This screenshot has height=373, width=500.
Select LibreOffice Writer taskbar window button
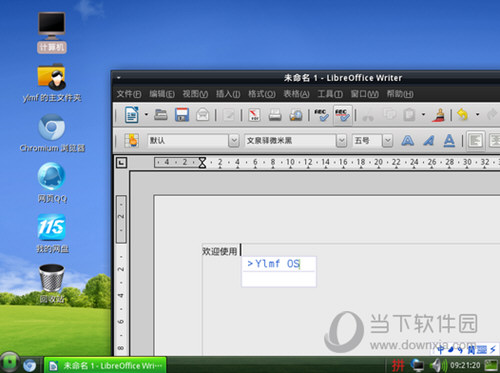[105, 365]
